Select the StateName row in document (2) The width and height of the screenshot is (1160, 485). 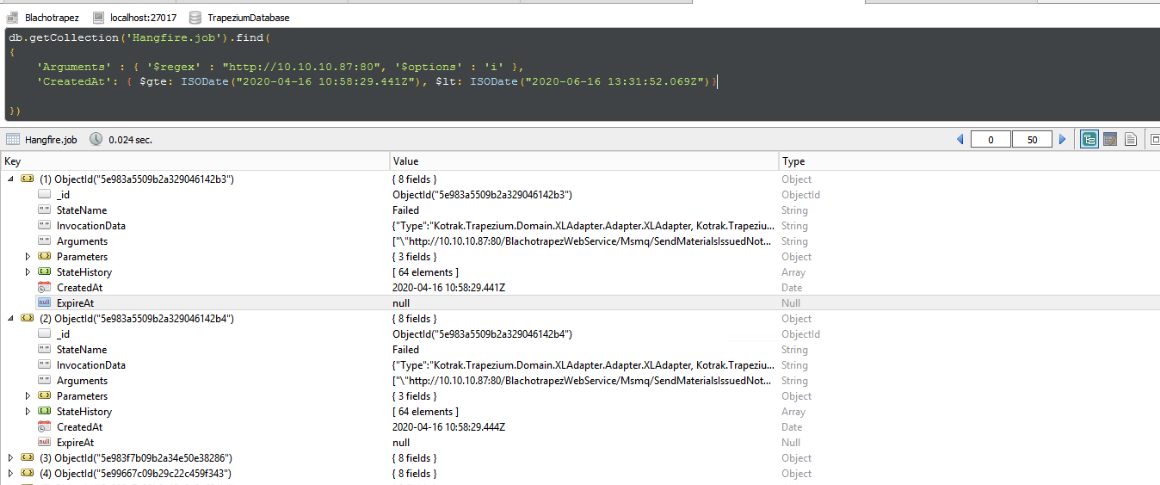(580, 349)
